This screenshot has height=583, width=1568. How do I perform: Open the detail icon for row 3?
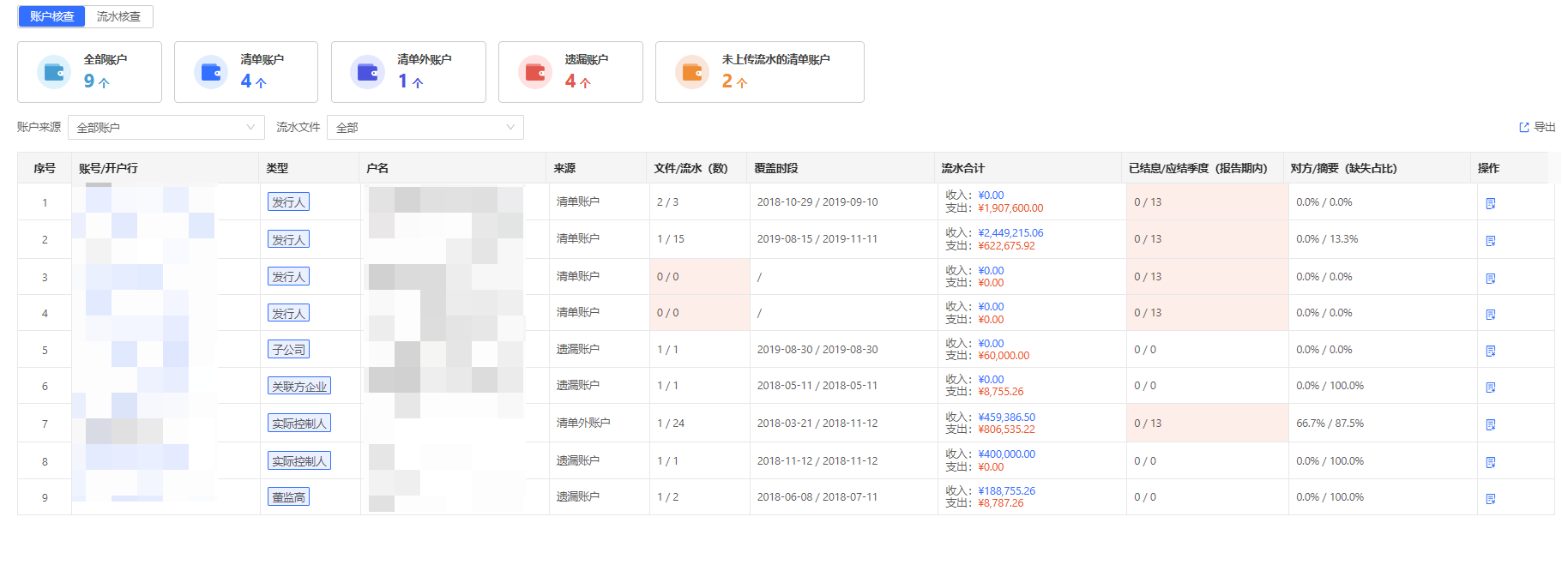point(1490,278)
